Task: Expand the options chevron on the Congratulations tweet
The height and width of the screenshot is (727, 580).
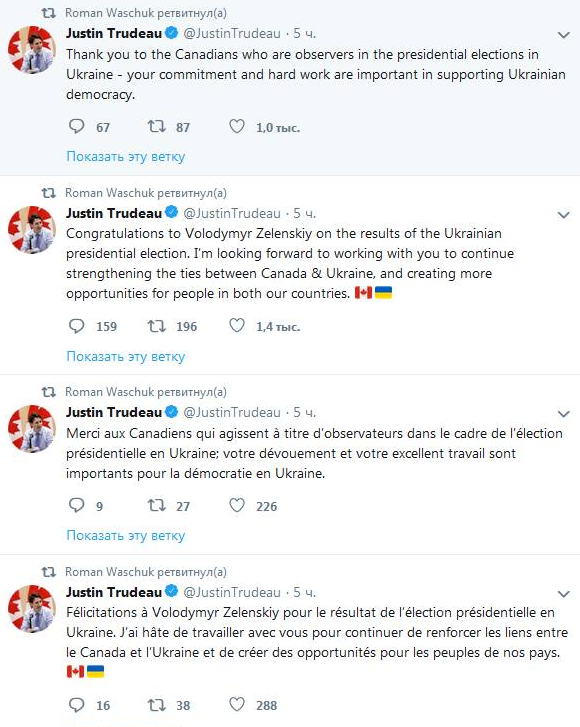Action: pos(563,215)
